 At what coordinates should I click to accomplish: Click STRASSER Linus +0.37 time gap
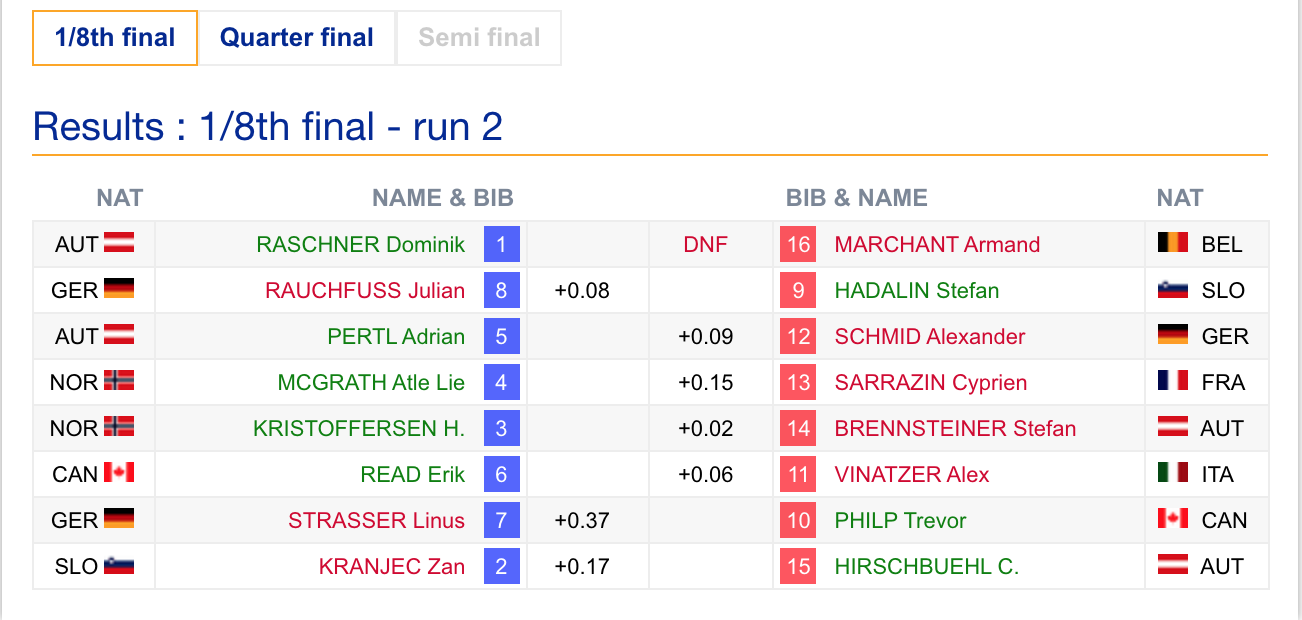tap(581, 520)
